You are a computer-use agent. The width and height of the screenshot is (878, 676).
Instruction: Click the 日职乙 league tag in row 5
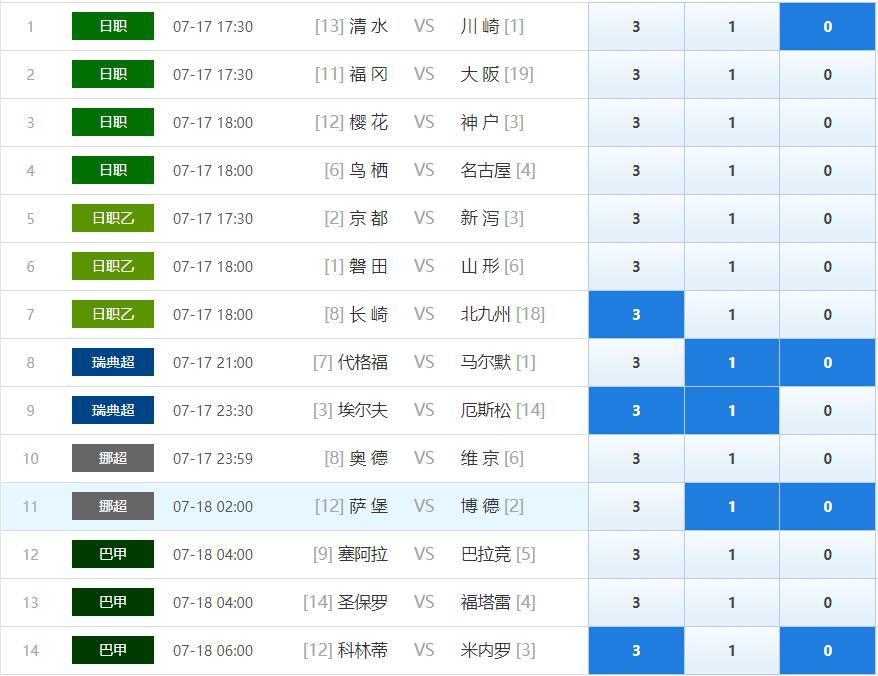(x=113, y=219)
